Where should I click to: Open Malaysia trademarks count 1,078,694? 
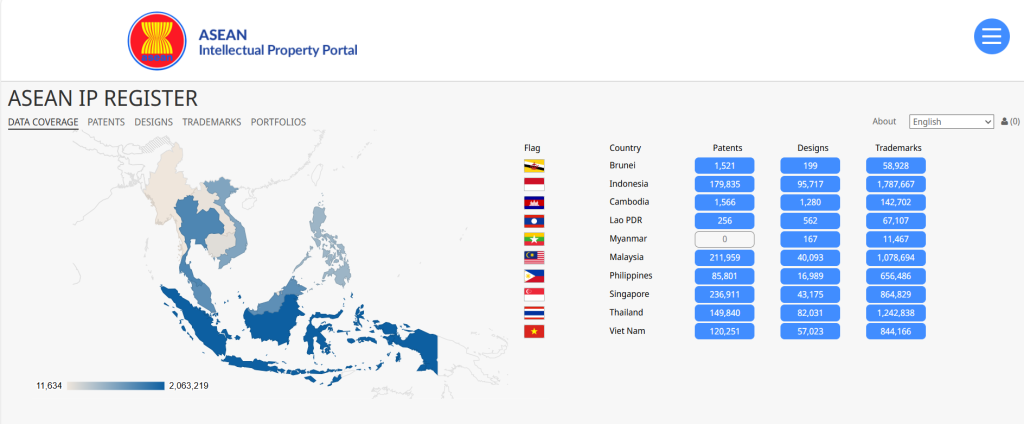(896, 257)
